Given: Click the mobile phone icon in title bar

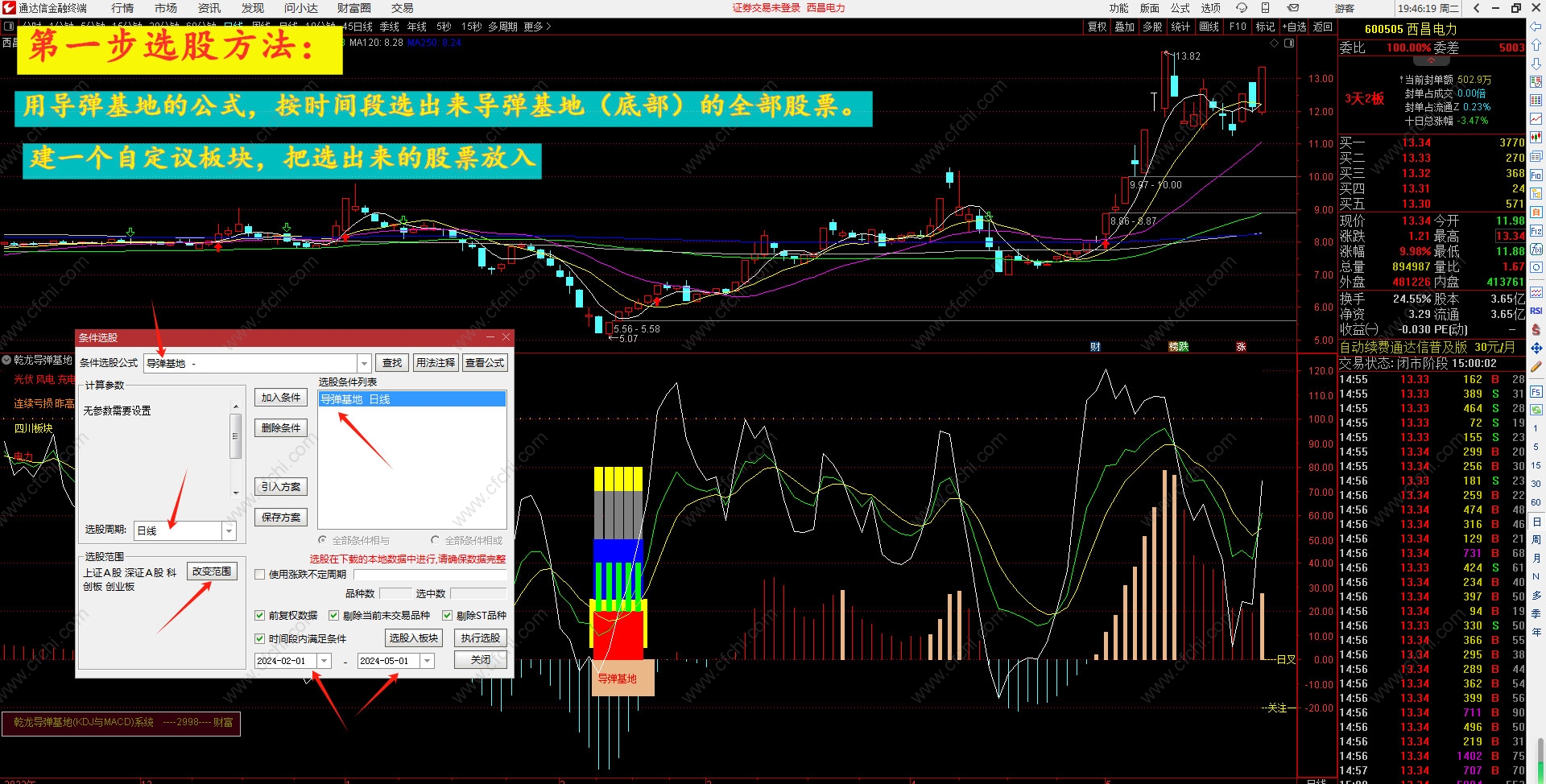Looking at the screenshot, I should point(1265,8).
